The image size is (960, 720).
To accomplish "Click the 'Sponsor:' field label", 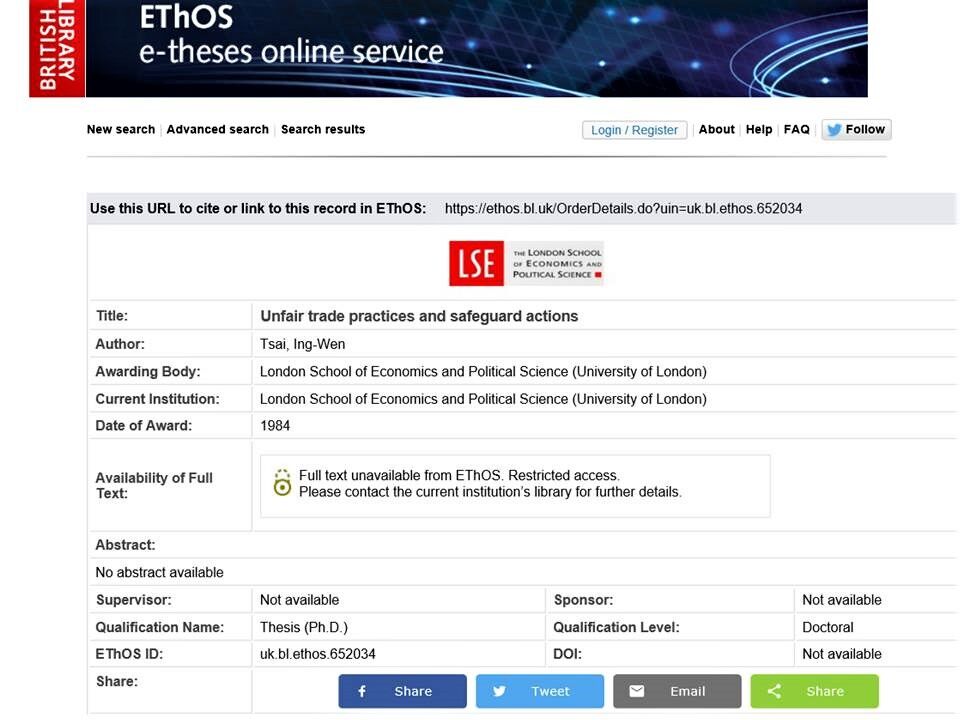I will point(583,600).
